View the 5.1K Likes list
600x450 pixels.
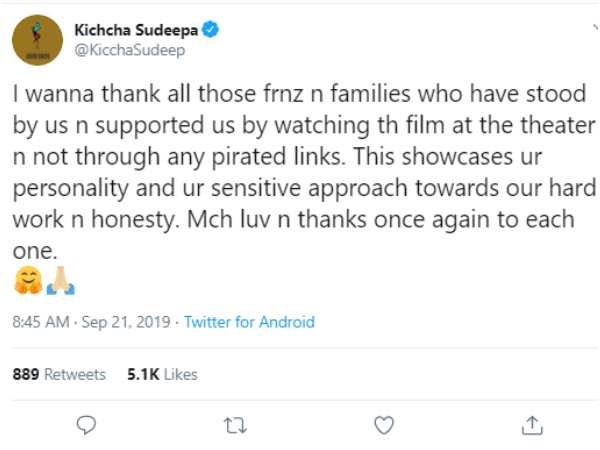click(x=162, y=374)
